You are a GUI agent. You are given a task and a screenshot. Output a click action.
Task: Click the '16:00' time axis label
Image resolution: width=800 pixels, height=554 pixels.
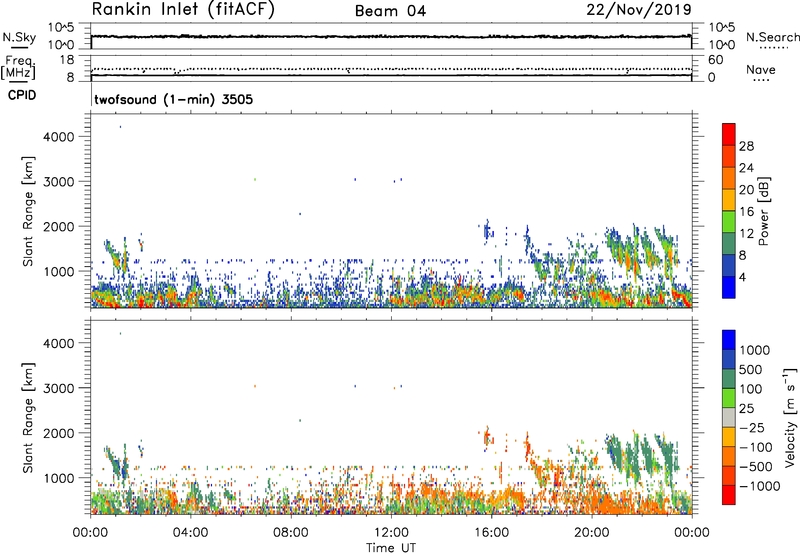[491, 533]
